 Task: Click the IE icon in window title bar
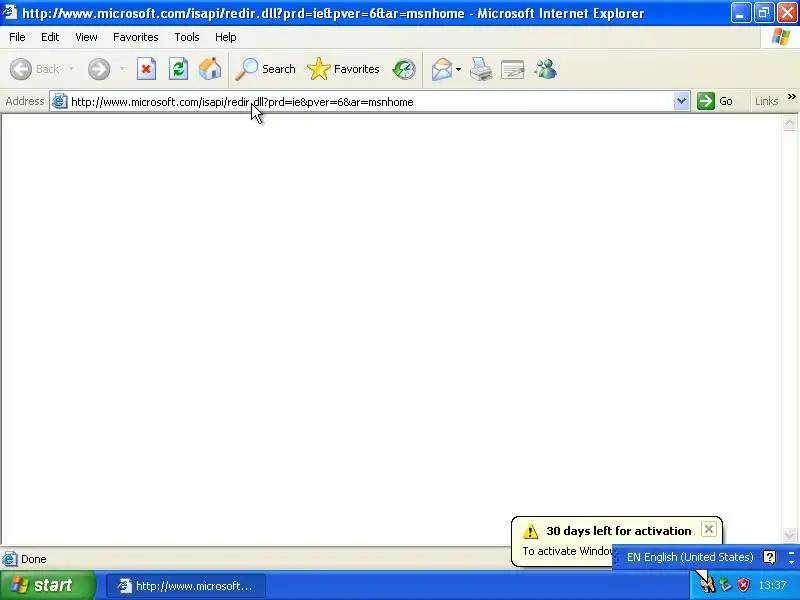tap(11, 12)
